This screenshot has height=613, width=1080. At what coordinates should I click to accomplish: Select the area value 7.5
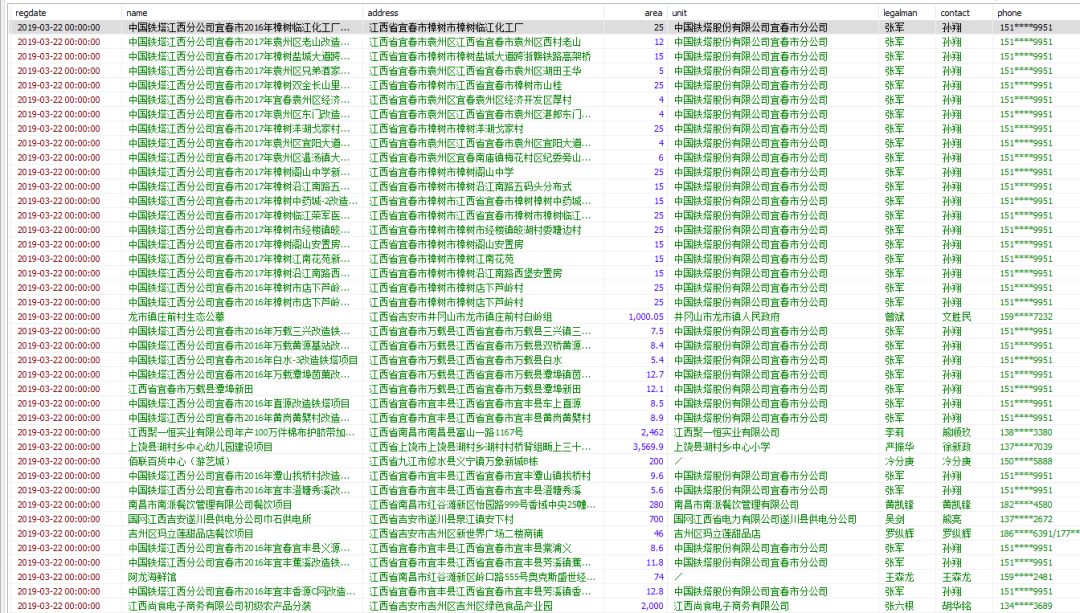pyautogui.click(x=656, y=331)
